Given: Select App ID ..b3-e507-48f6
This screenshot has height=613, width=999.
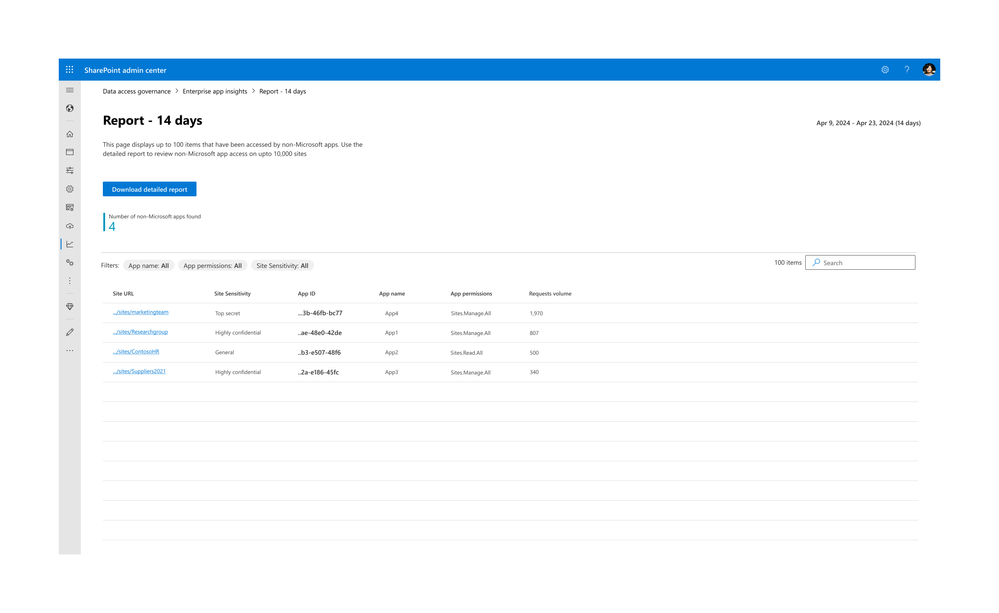Looking at the screenshot, I should 319,352.
